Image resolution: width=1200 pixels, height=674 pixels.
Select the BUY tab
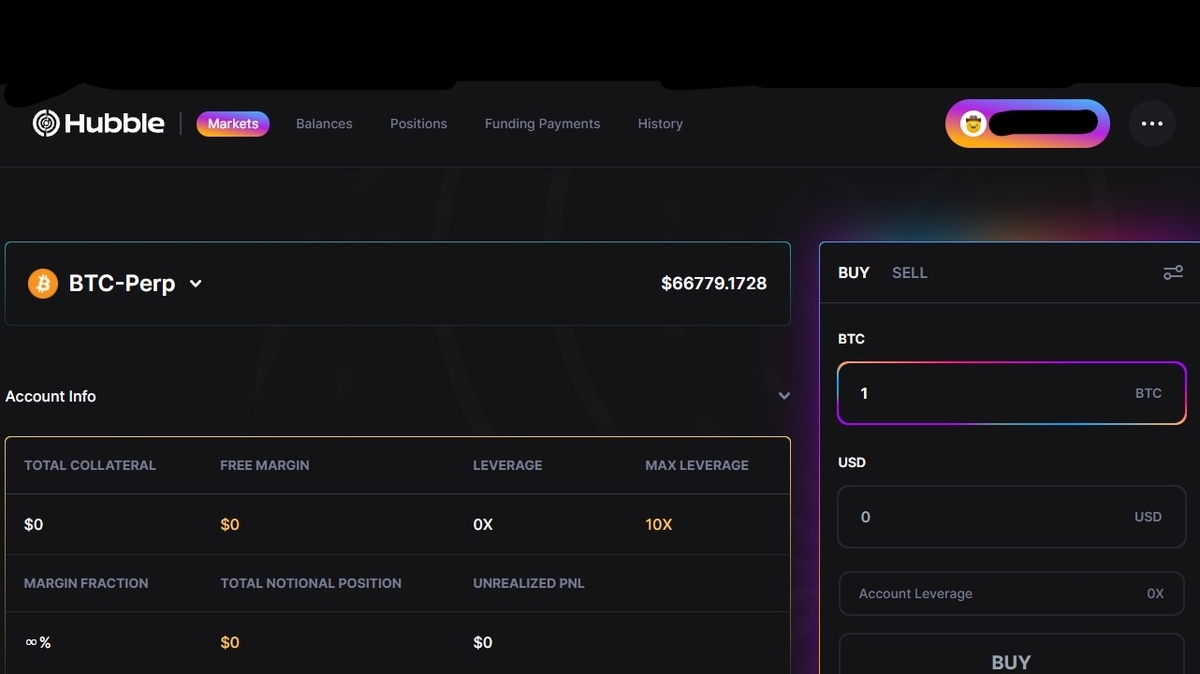tap(853, 273)
